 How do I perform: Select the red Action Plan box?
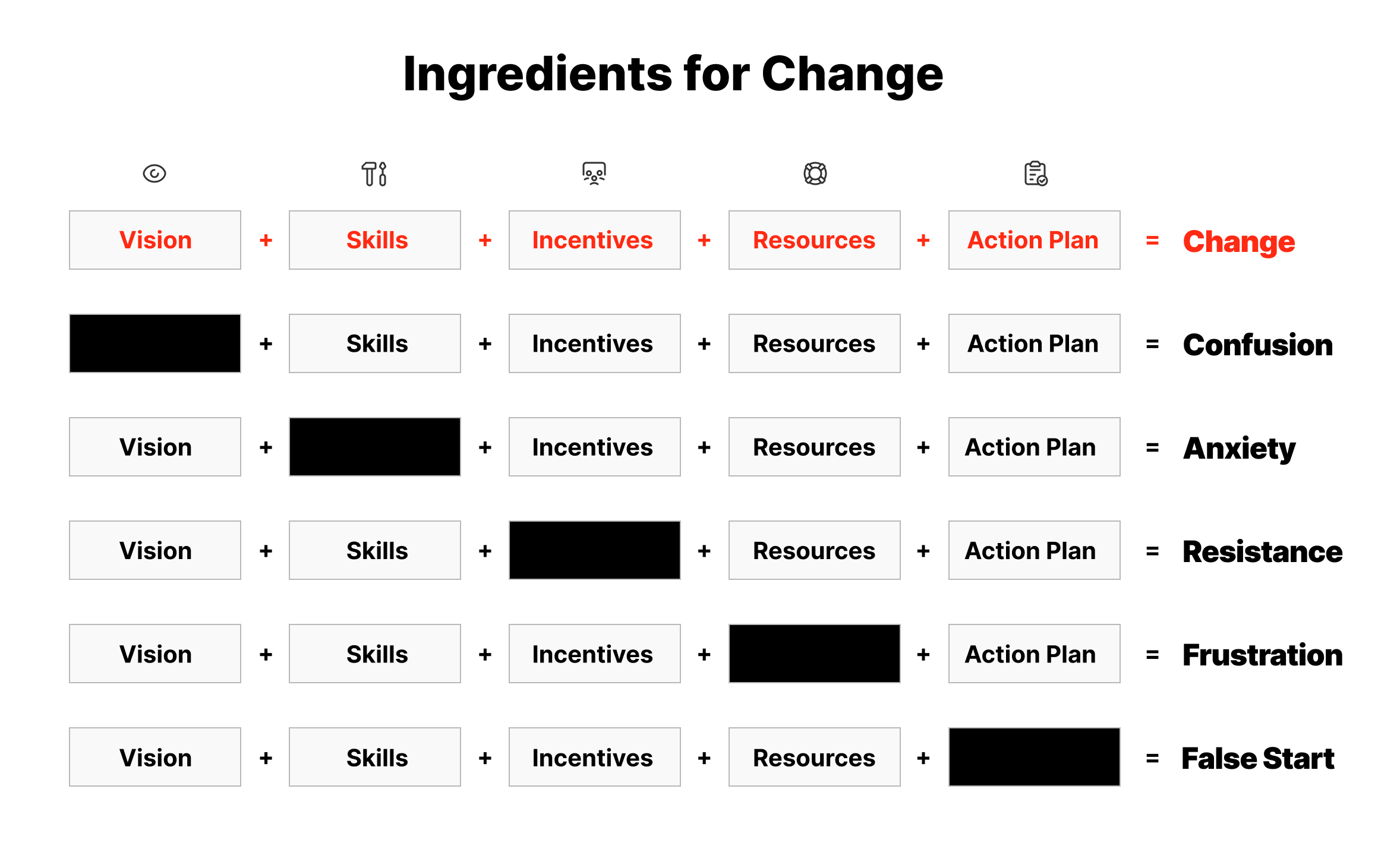(1035, 240)
